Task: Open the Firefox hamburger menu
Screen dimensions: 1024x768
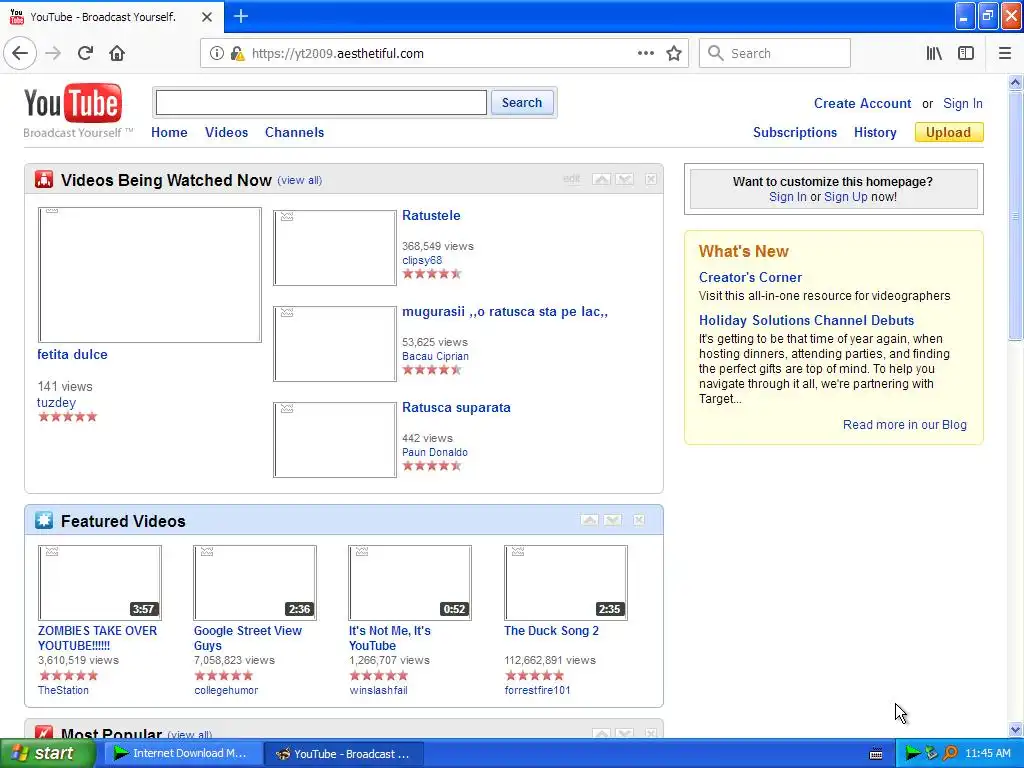Action: 1004,53
